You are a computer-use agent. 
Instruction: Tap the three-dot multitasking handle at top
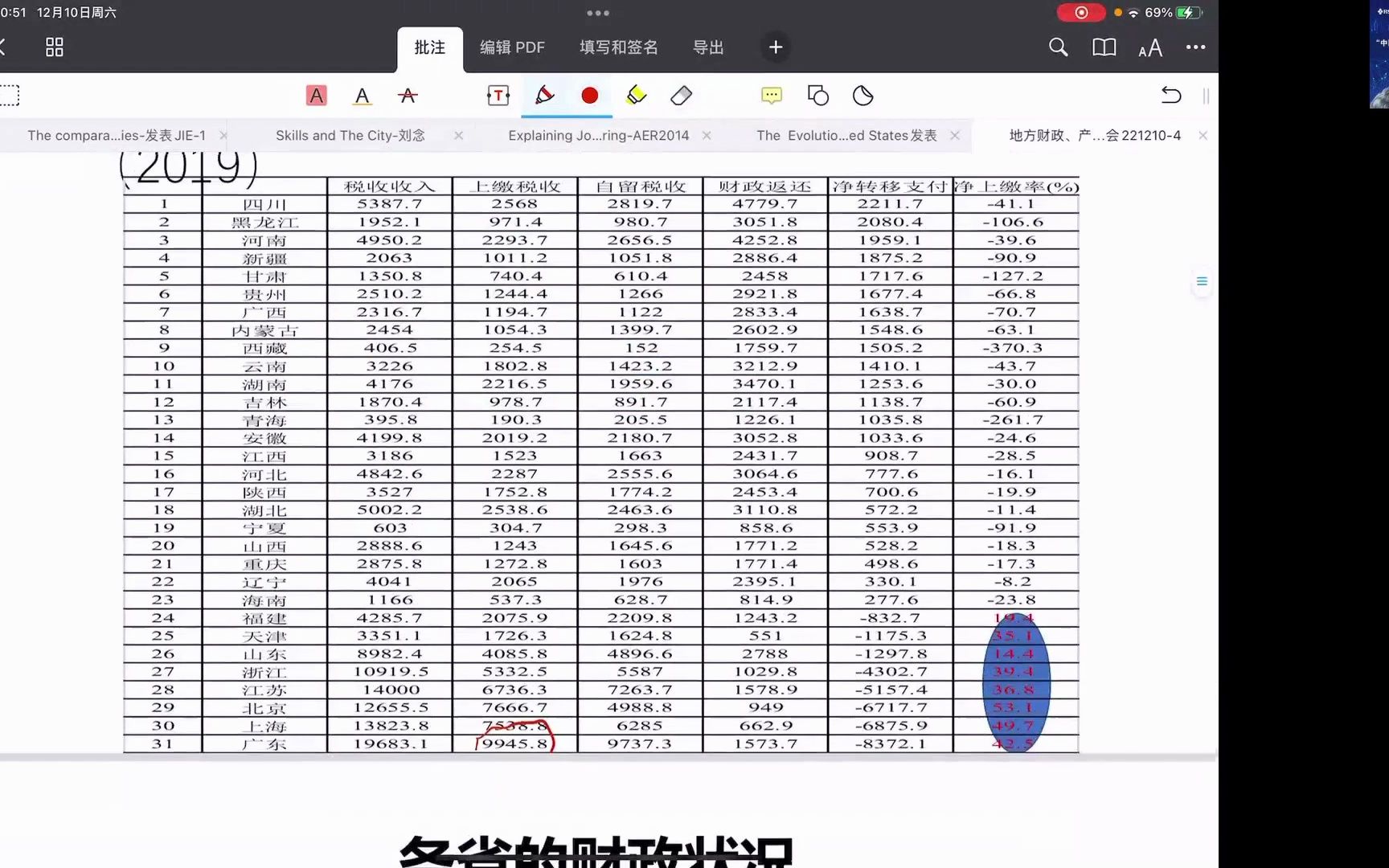598,13
